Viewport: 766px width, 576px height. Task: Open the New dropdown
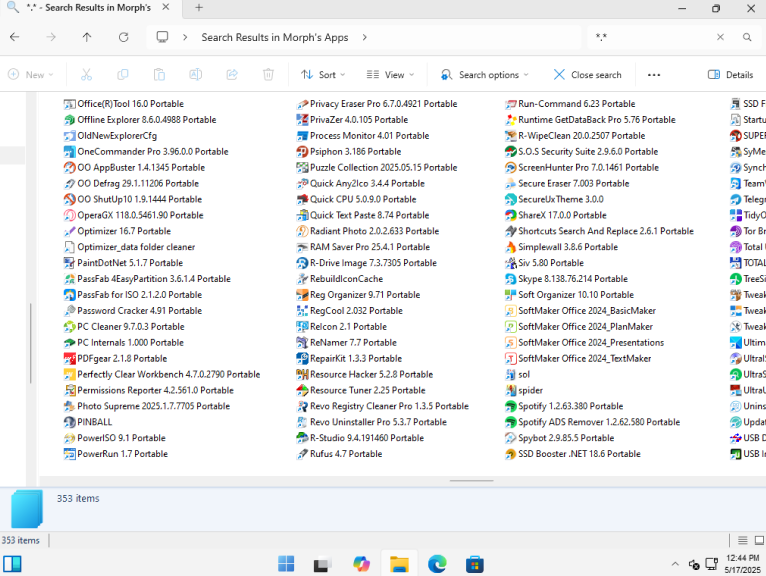tap(31, 75)
